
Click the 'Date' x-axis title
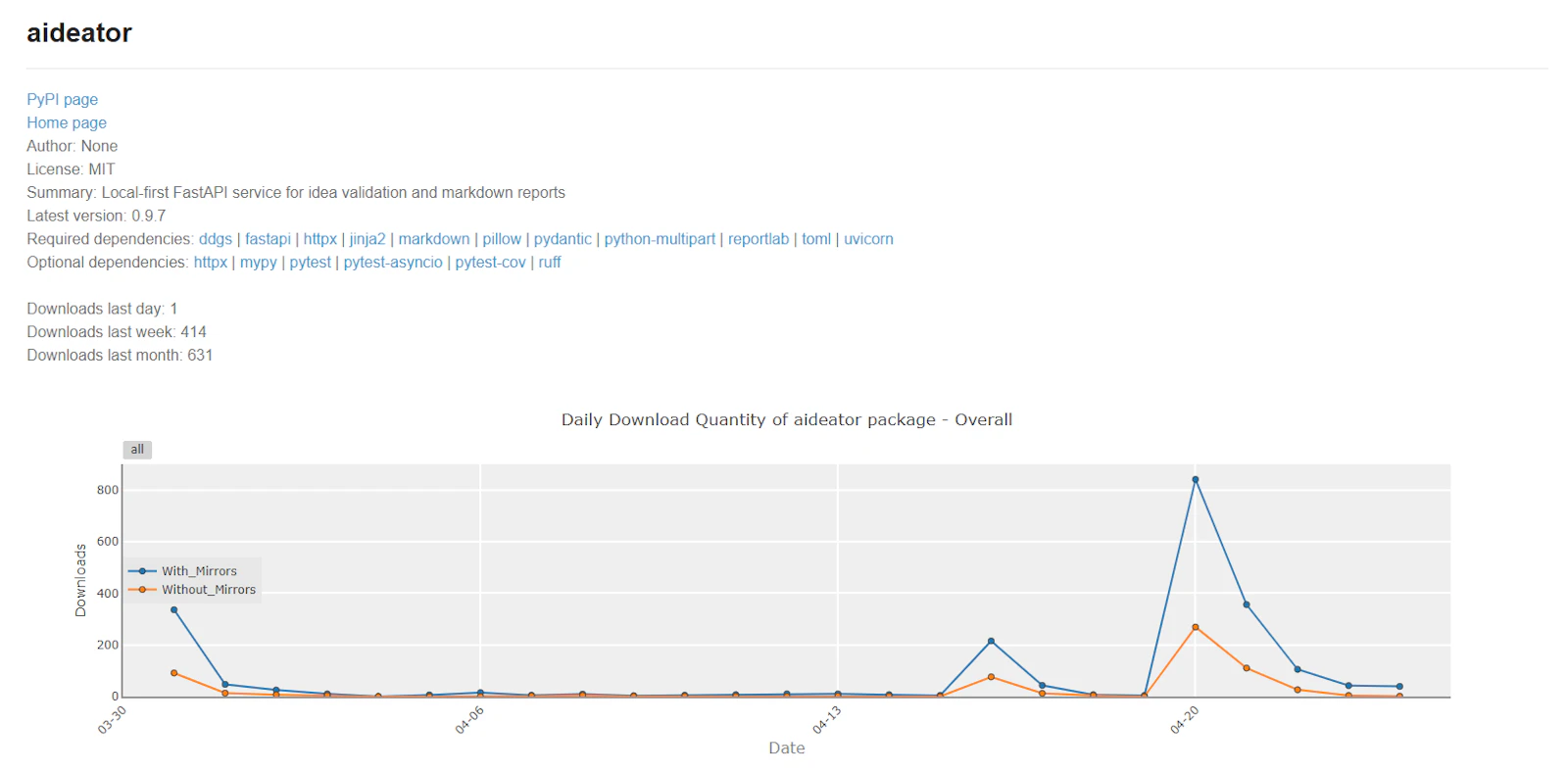(787, 748)
